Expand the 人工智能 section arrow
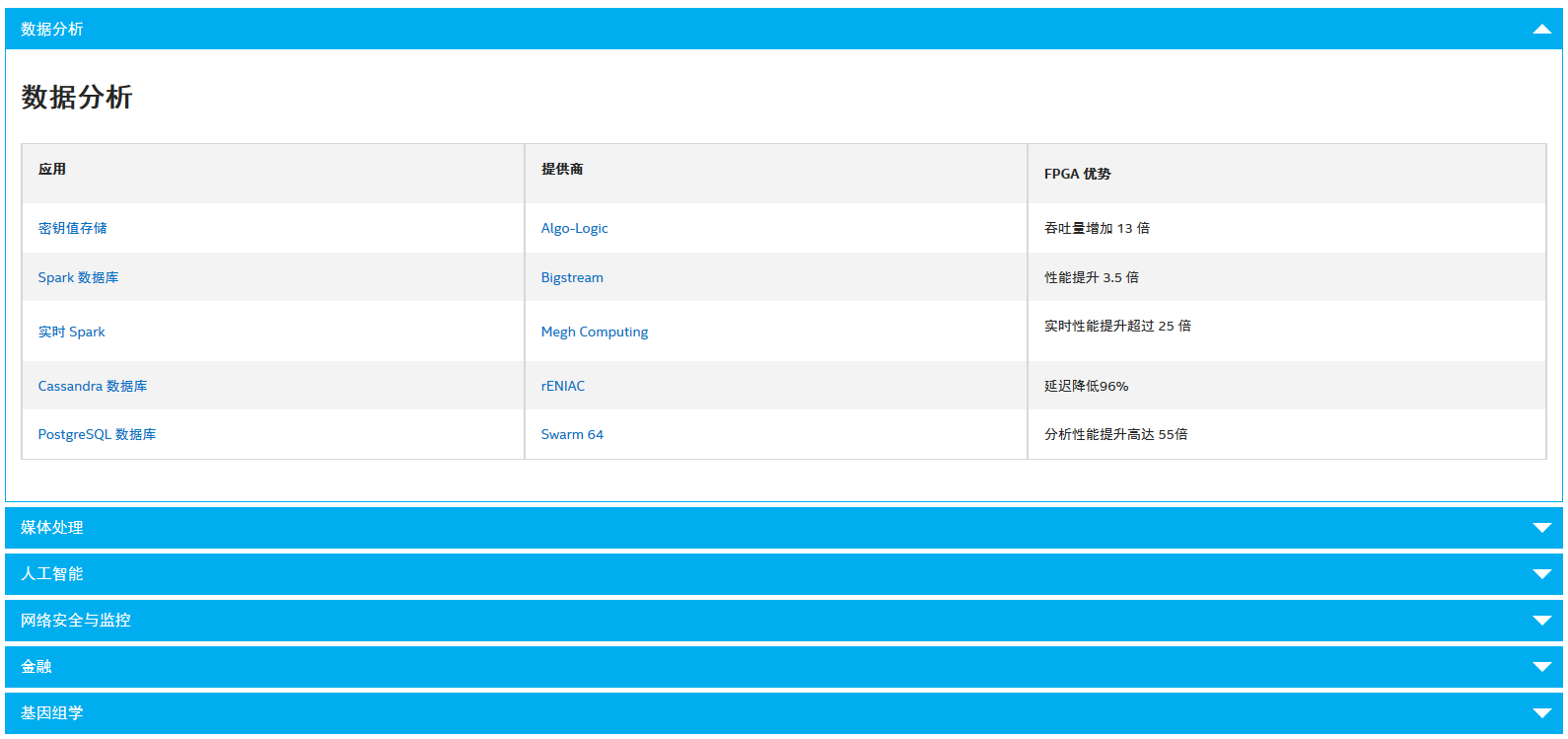This screenshot has height=739, width=1568. (x=1542, y=574)
